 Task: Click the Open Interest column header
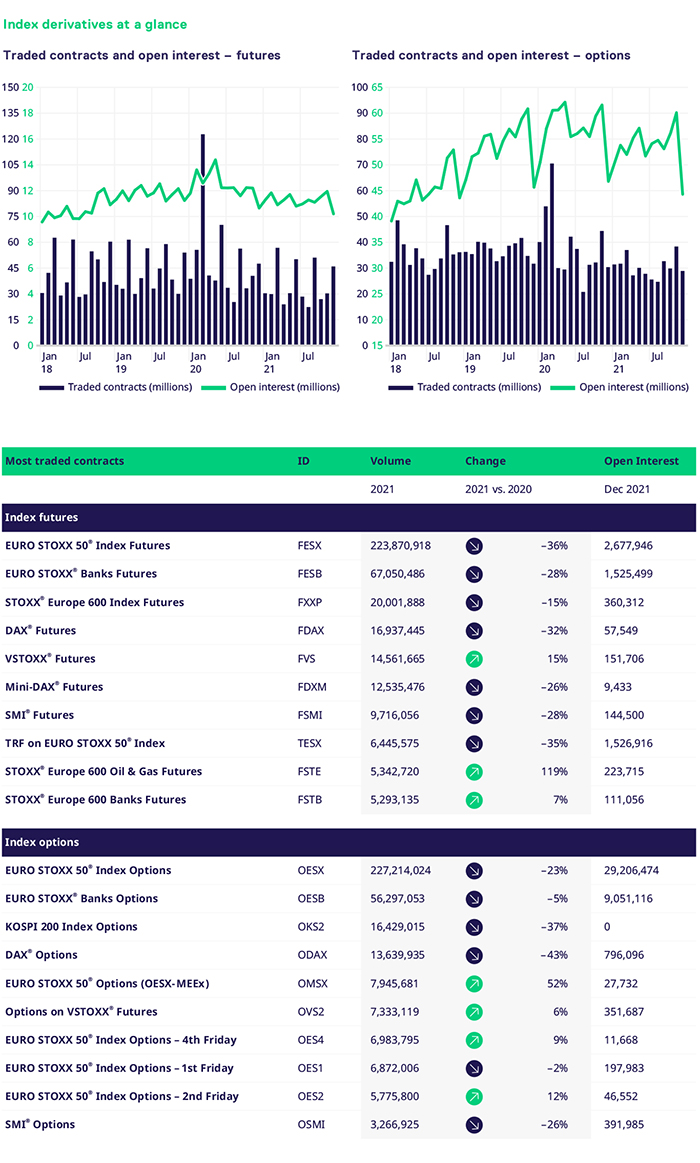tap(641, 462)
